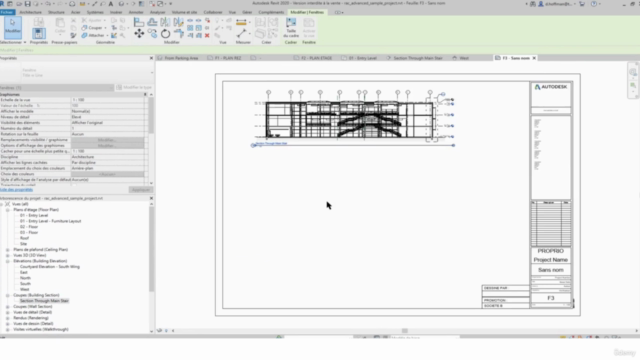
Task: Select '02 - Floor' in project browser
Action: (29, 227)
